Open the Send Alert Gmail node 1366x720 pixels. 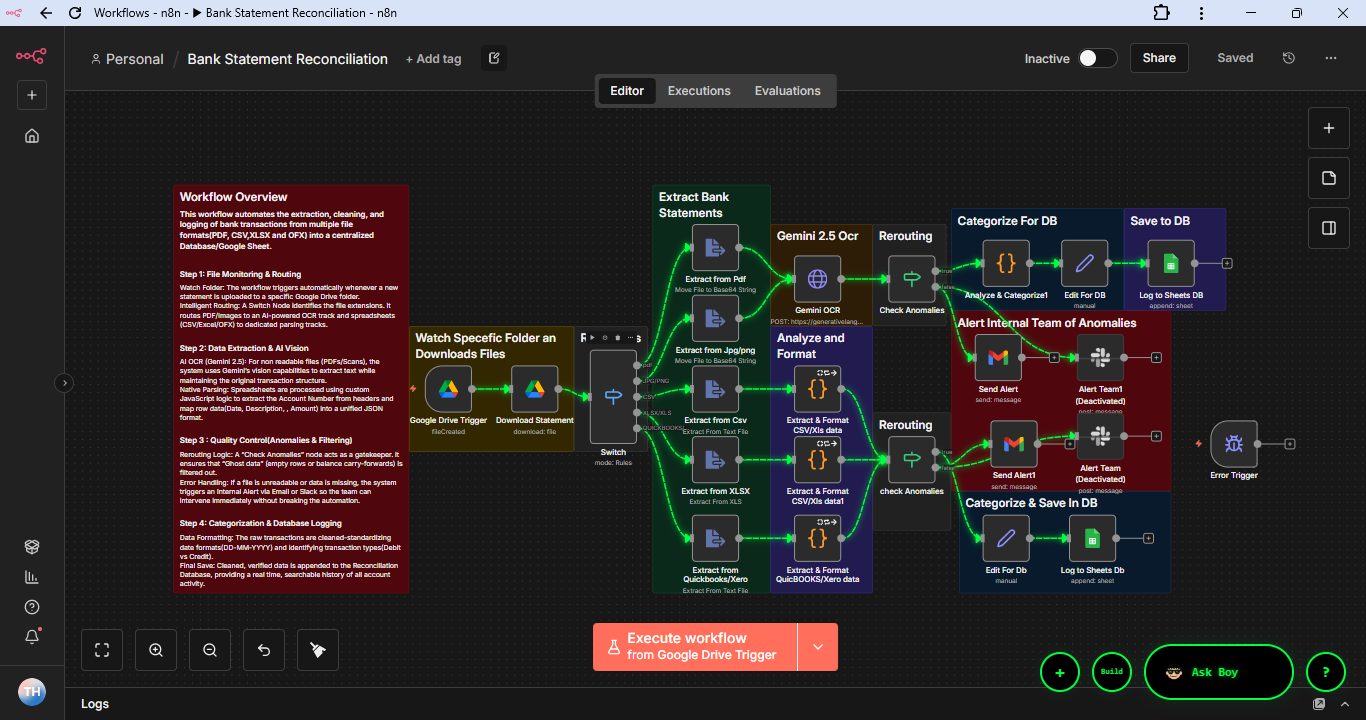pos(998,358)
